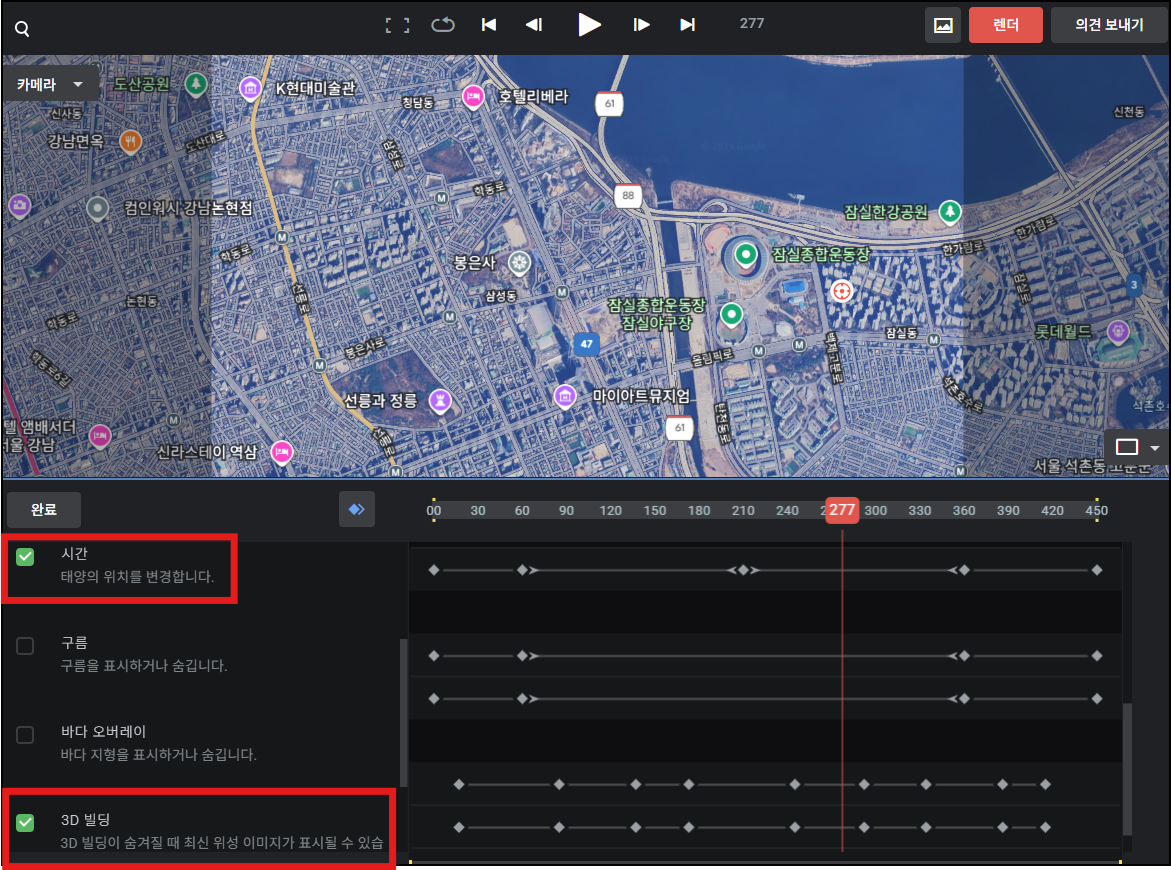
Task: Check the 바다 오버레이 checkbox
Action: click(x=25, y=735)
